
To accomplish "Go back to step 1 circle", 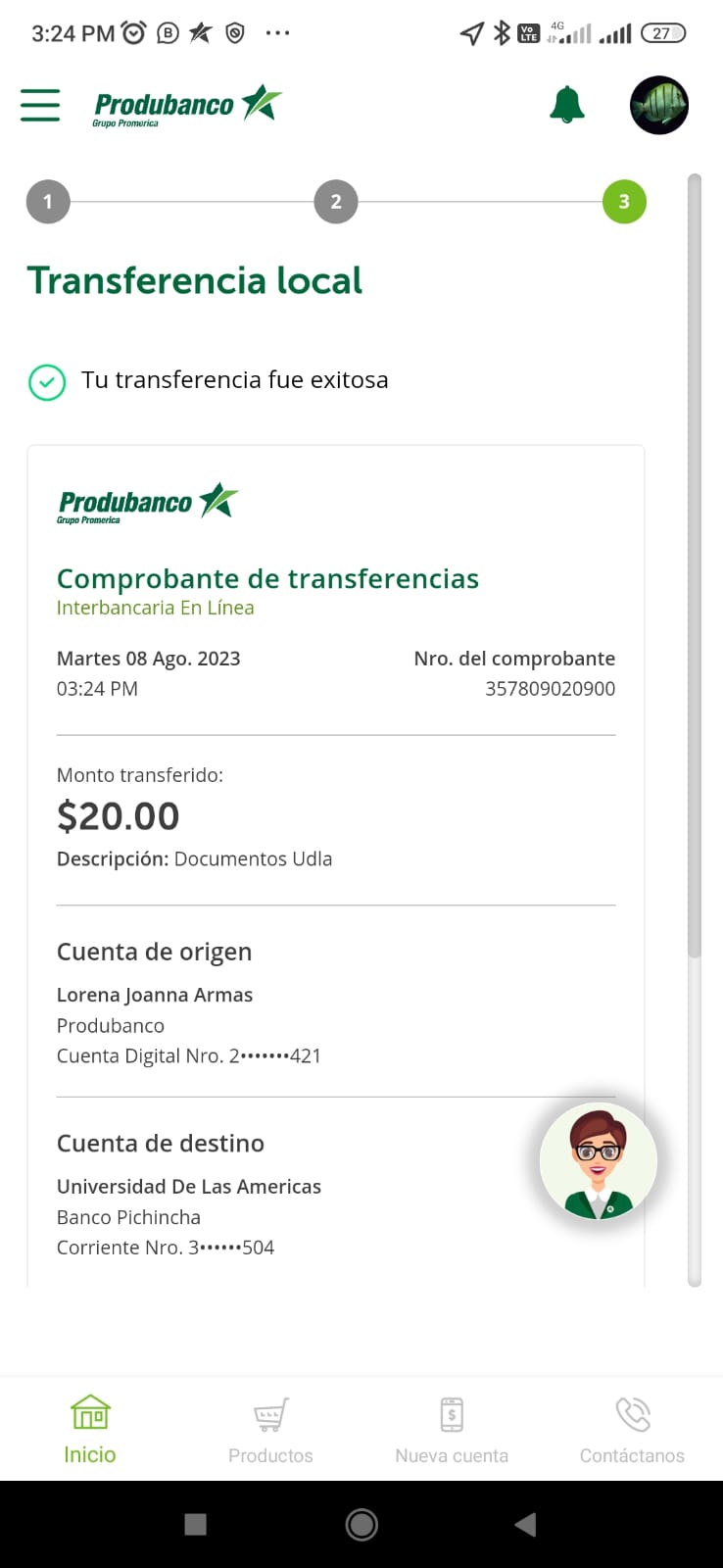I will point(48,202).
